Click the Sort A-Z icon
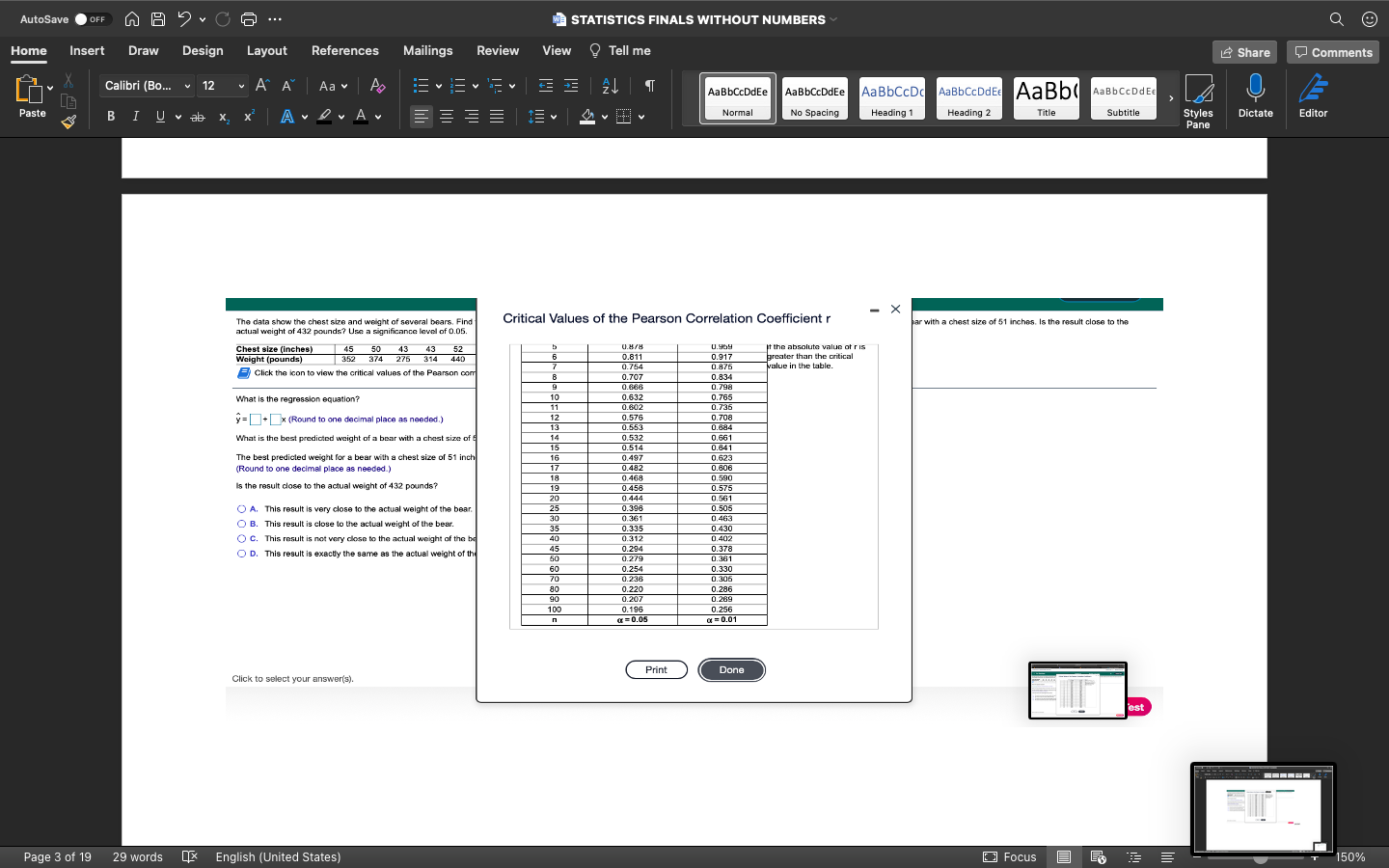The height and width of the screenshot is (868, 1389). point(611,86)
